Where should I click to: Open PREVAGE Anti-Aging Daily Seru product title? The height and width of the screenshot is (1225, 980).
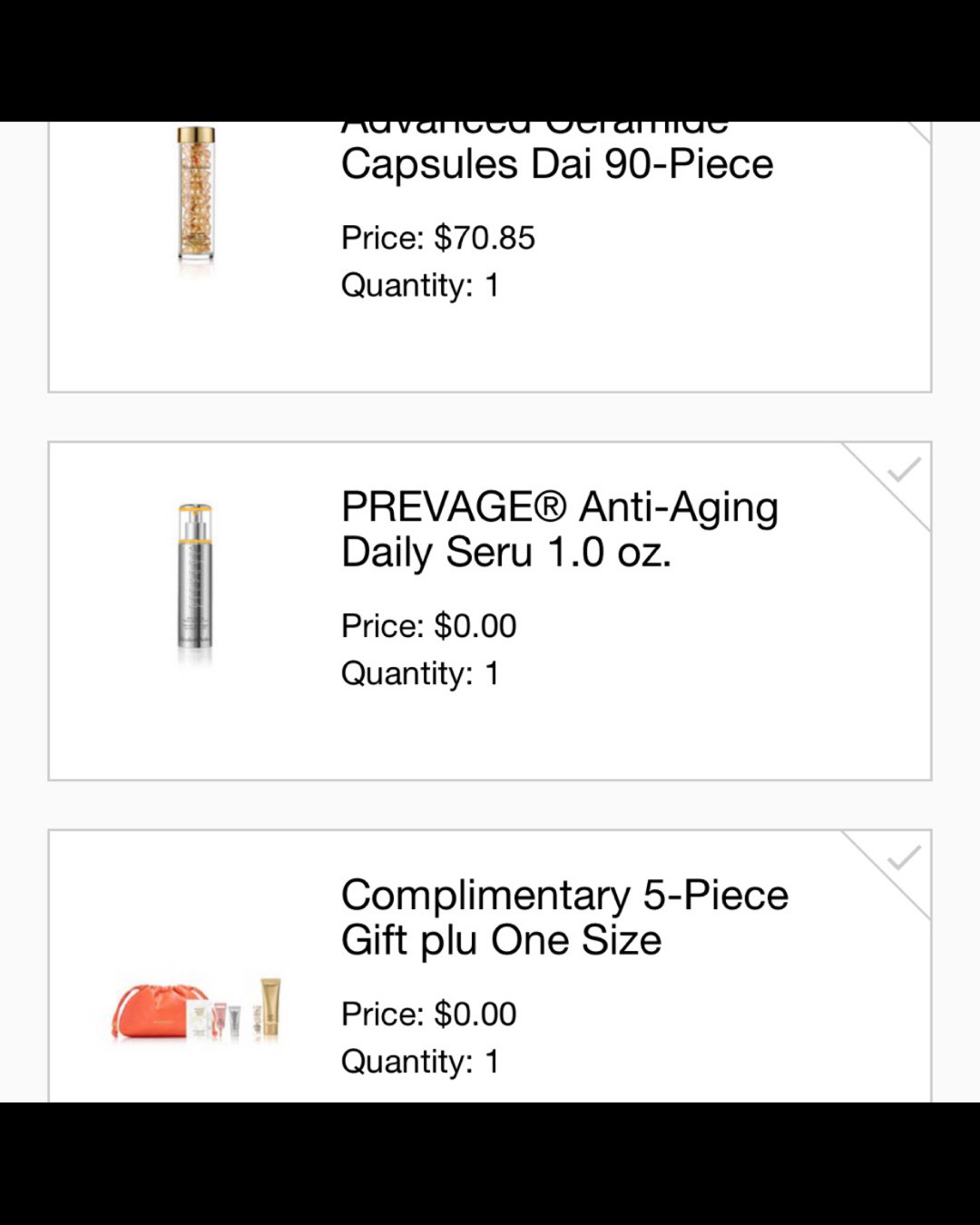pyautogui.click(x=560, y=529)
